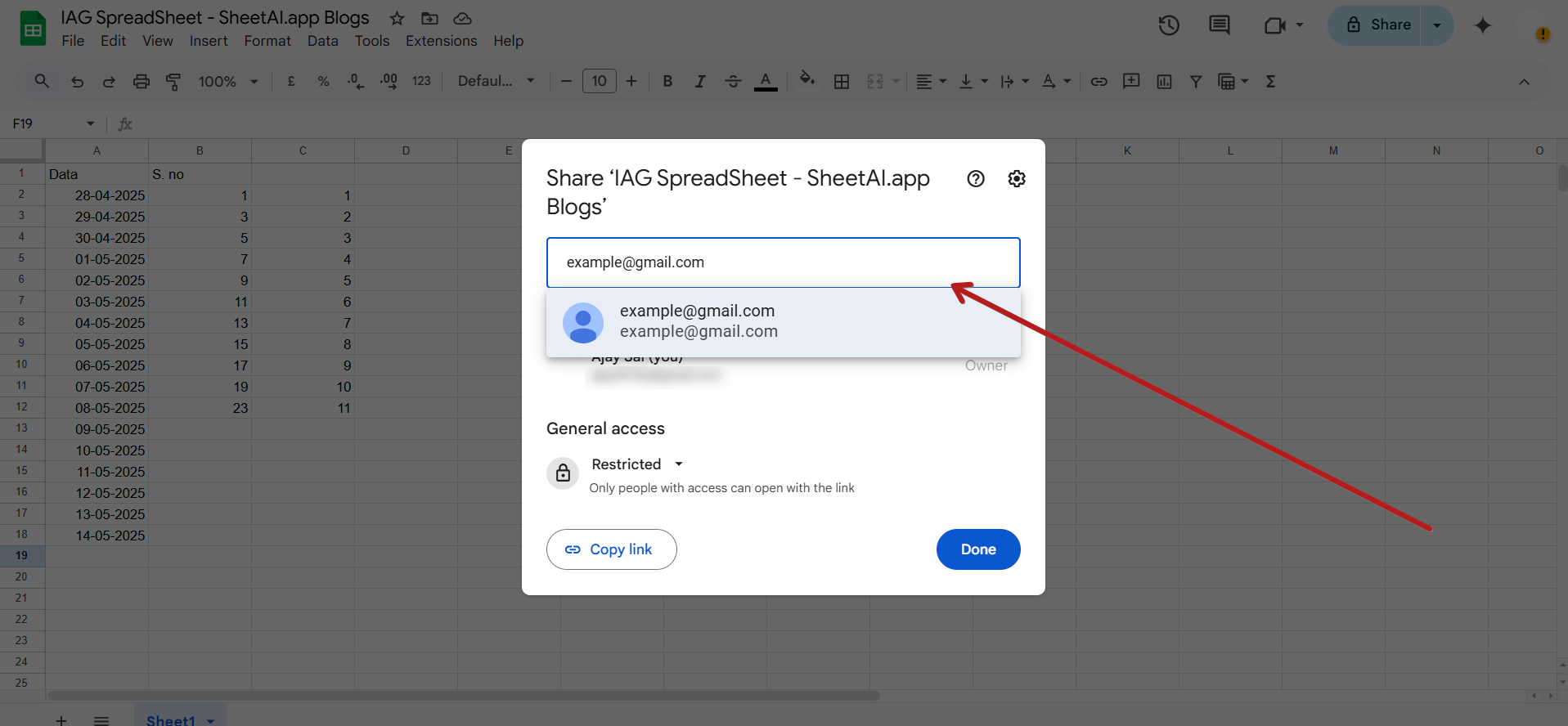
Task: Open the Extensions menu
Action: tap(441, 41)
